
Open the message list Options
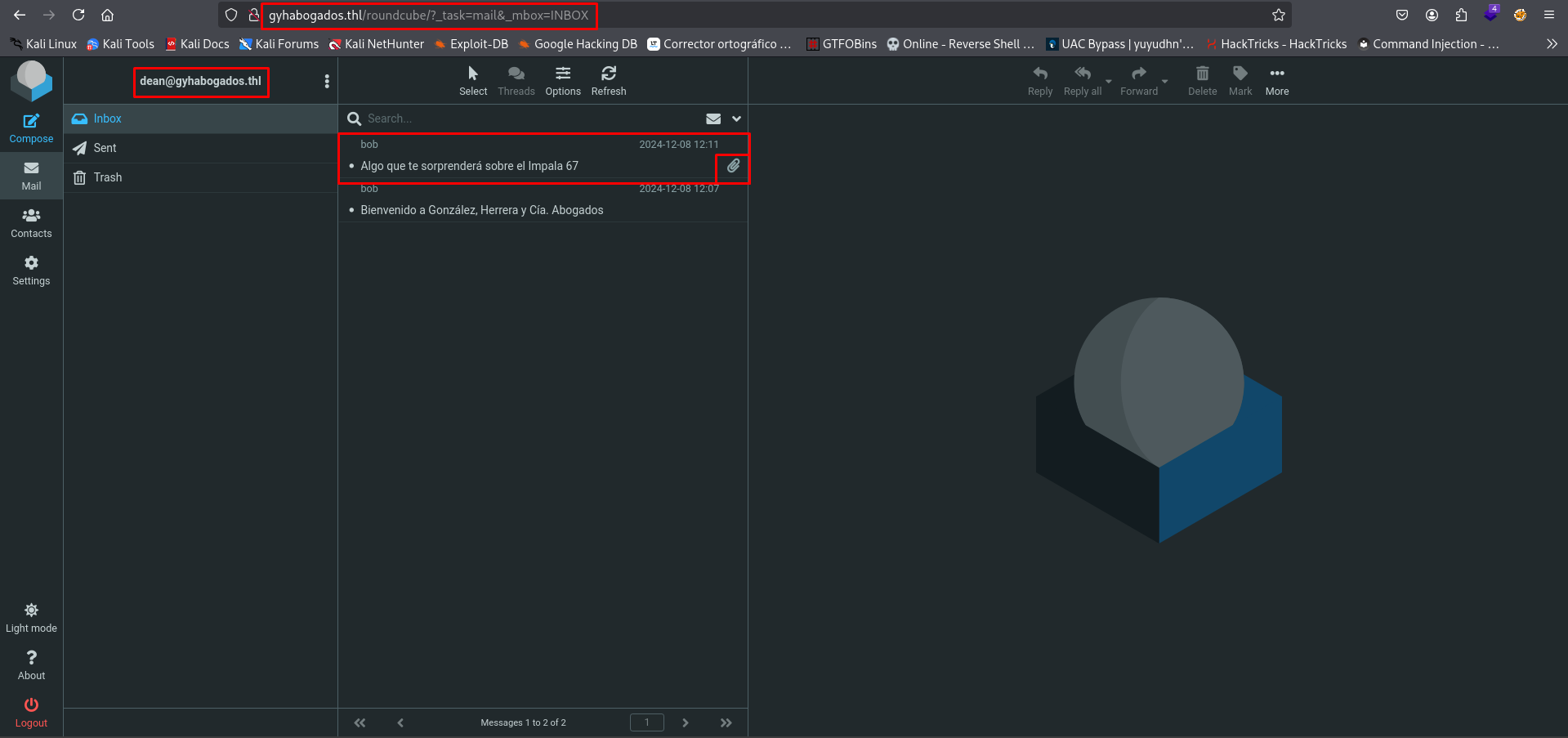(x=563, y=80)
